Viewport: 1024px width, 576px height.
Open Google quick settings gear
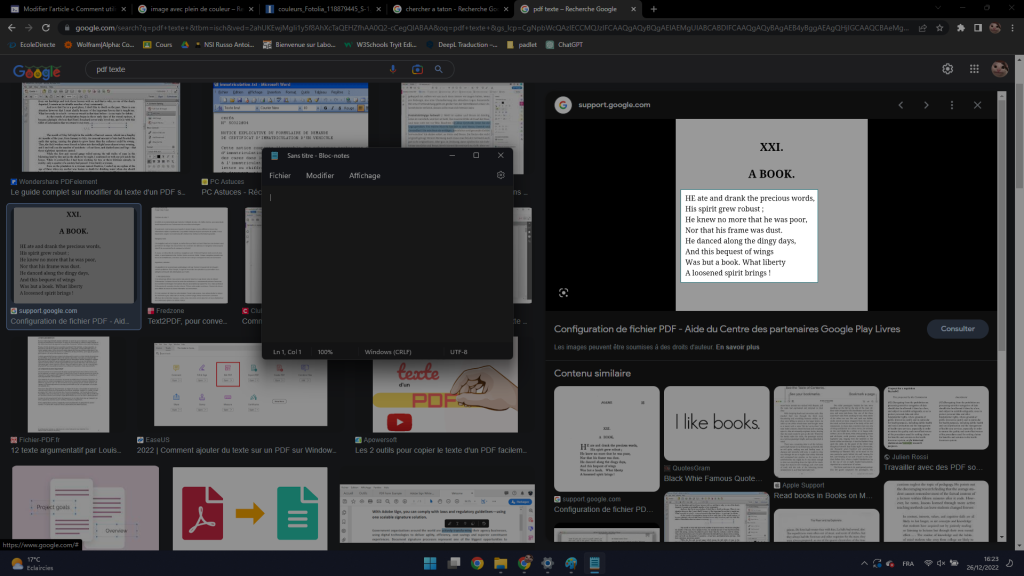tap(948, 69)
